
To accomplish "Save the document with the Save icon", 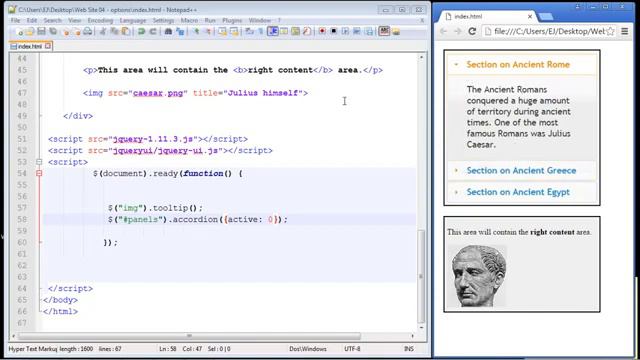I will click(x=41, y=31).
